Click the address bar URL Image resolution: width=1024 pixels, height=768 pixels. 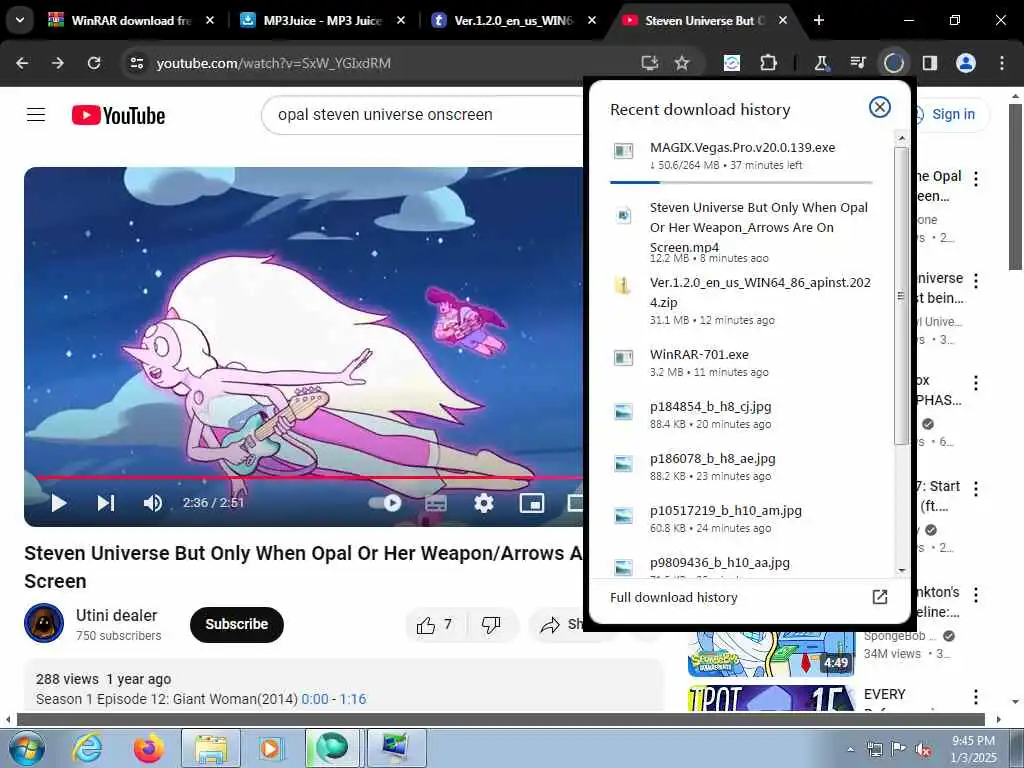coord(273,63)
